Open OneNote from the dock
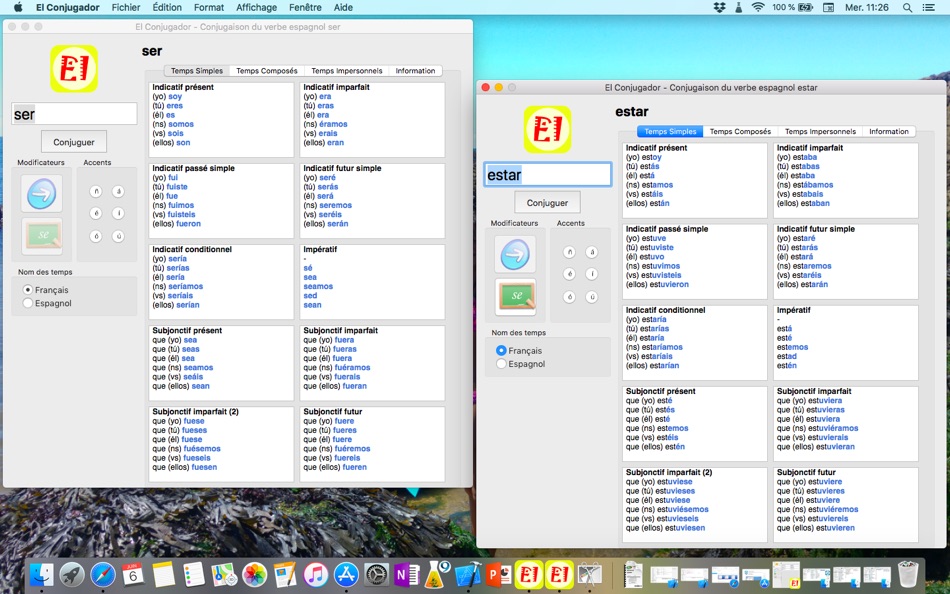This screenshot has width=950, height=594. point(407,574)
